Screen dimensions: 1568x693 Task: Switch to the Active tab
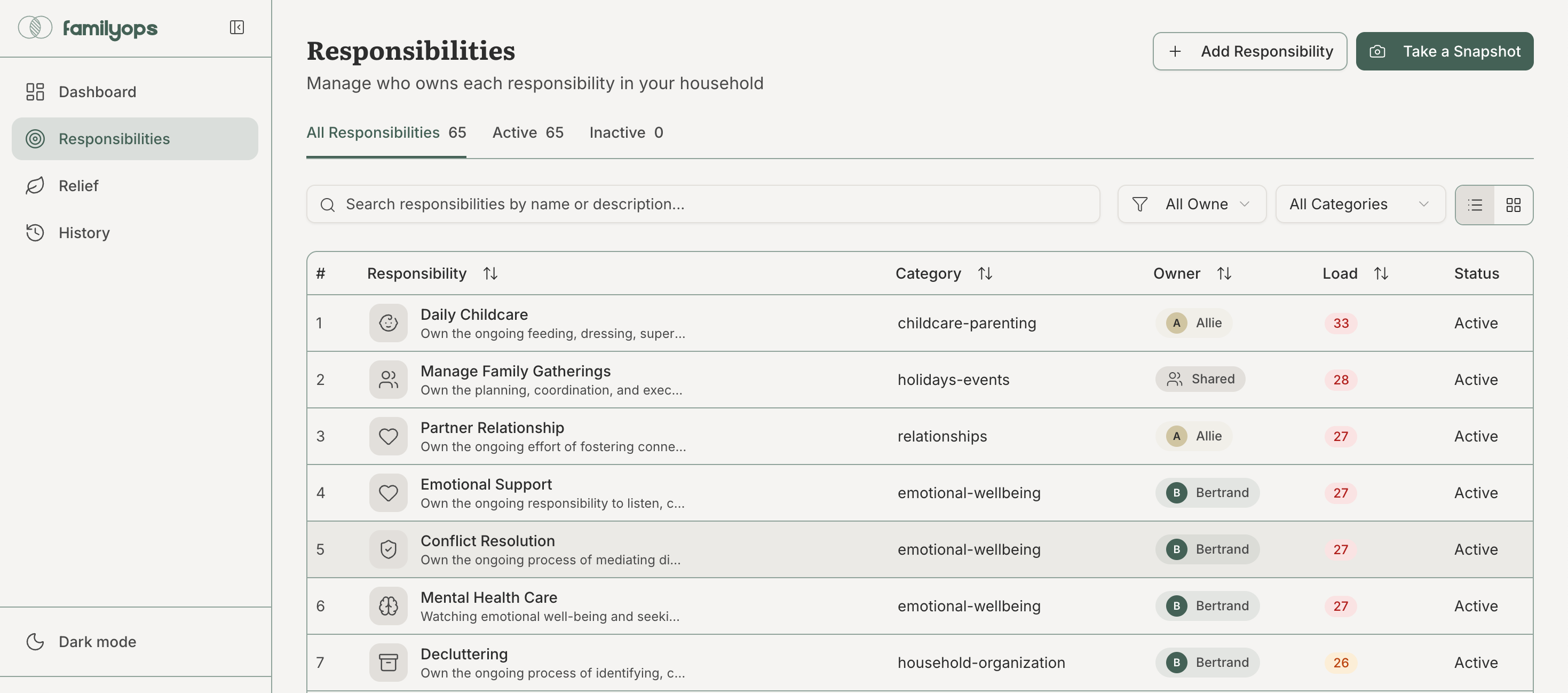click(527, 132)
